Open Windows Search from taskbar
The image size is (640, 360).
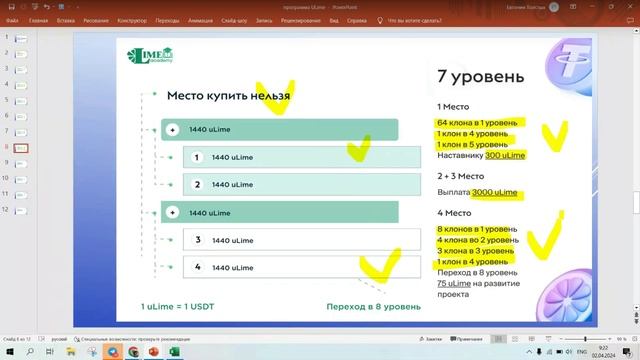pos(30,351)
